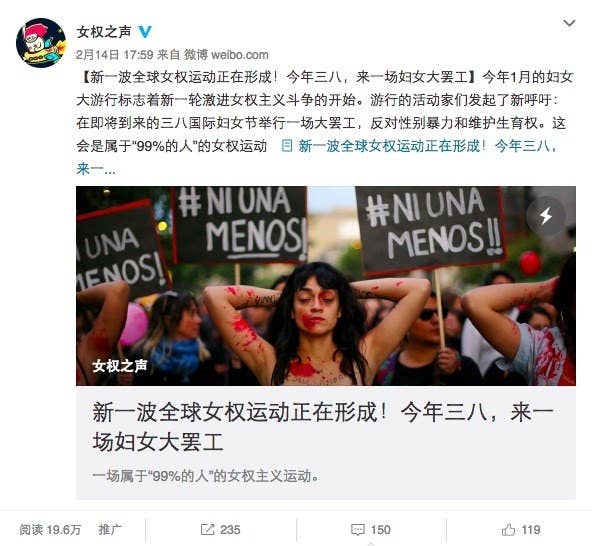Open the post timestamp 2月14日 17:59
592x546 pixels.
pos(114,55)
